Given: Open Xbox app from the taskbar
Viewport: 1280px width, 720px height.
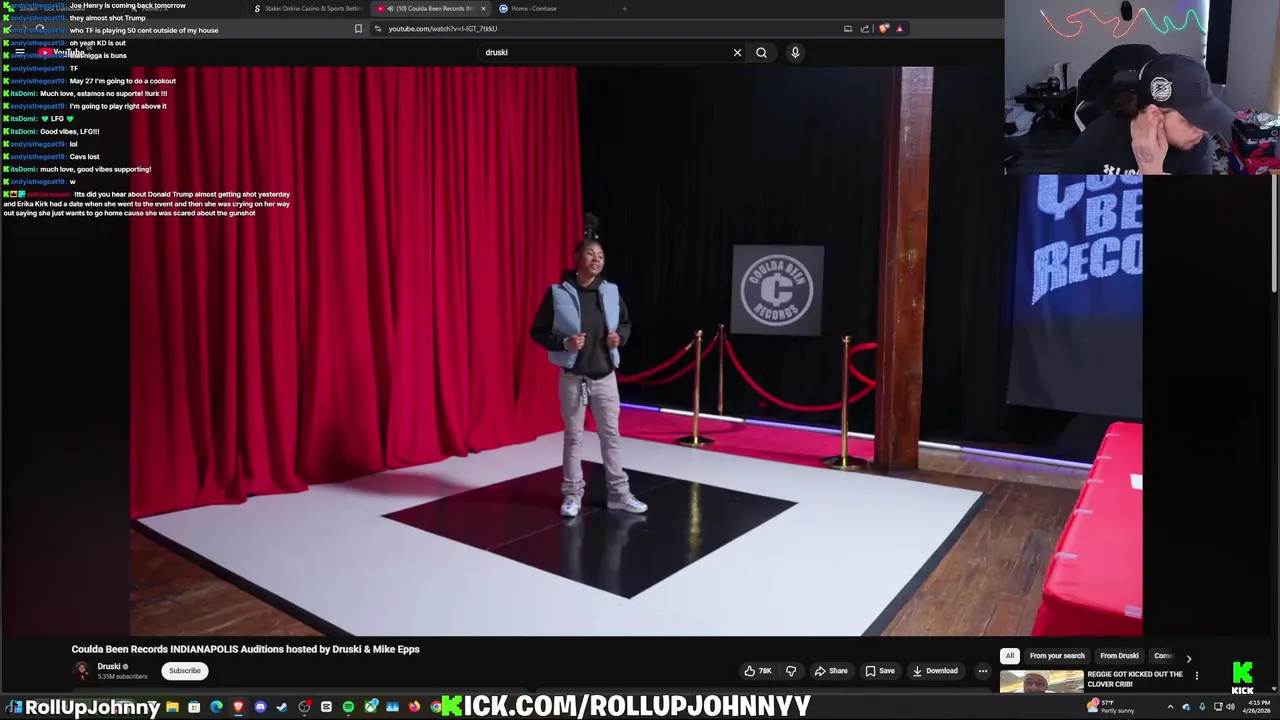Looking at the screenshot, I should pos(370,707).
